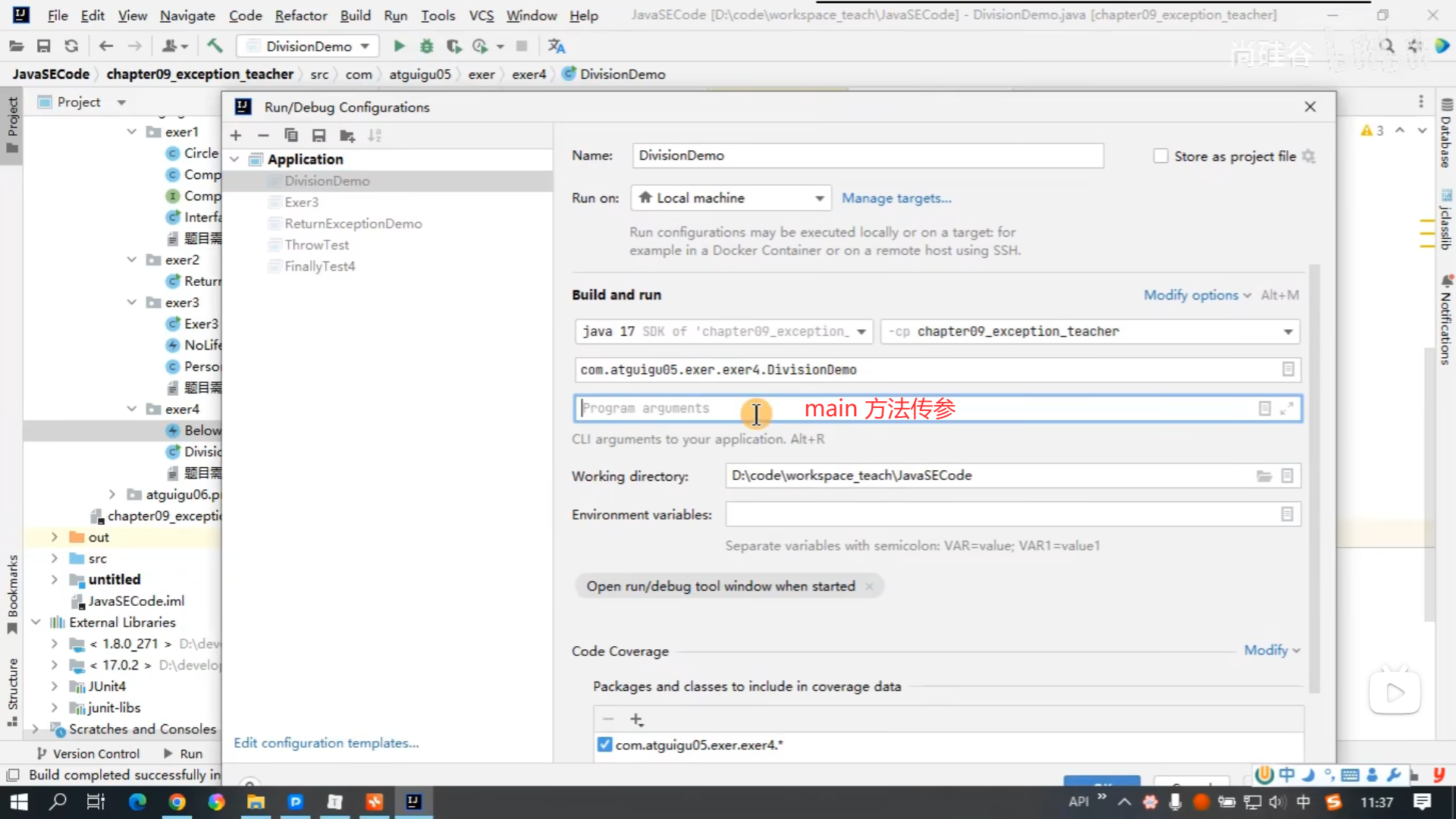Click the Build hammer icon

click(x=215, y=46)
